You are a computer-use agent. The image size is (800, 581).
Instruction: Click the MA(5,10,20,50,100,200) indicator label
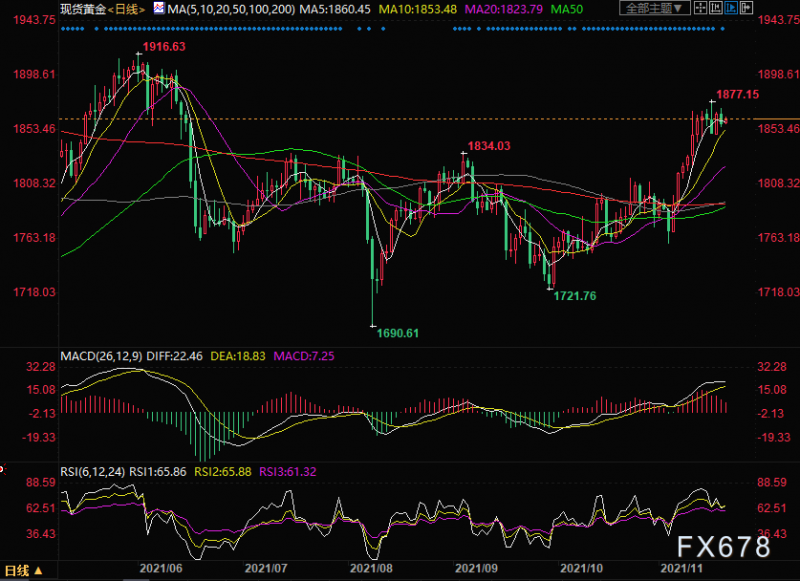point(231,9)
